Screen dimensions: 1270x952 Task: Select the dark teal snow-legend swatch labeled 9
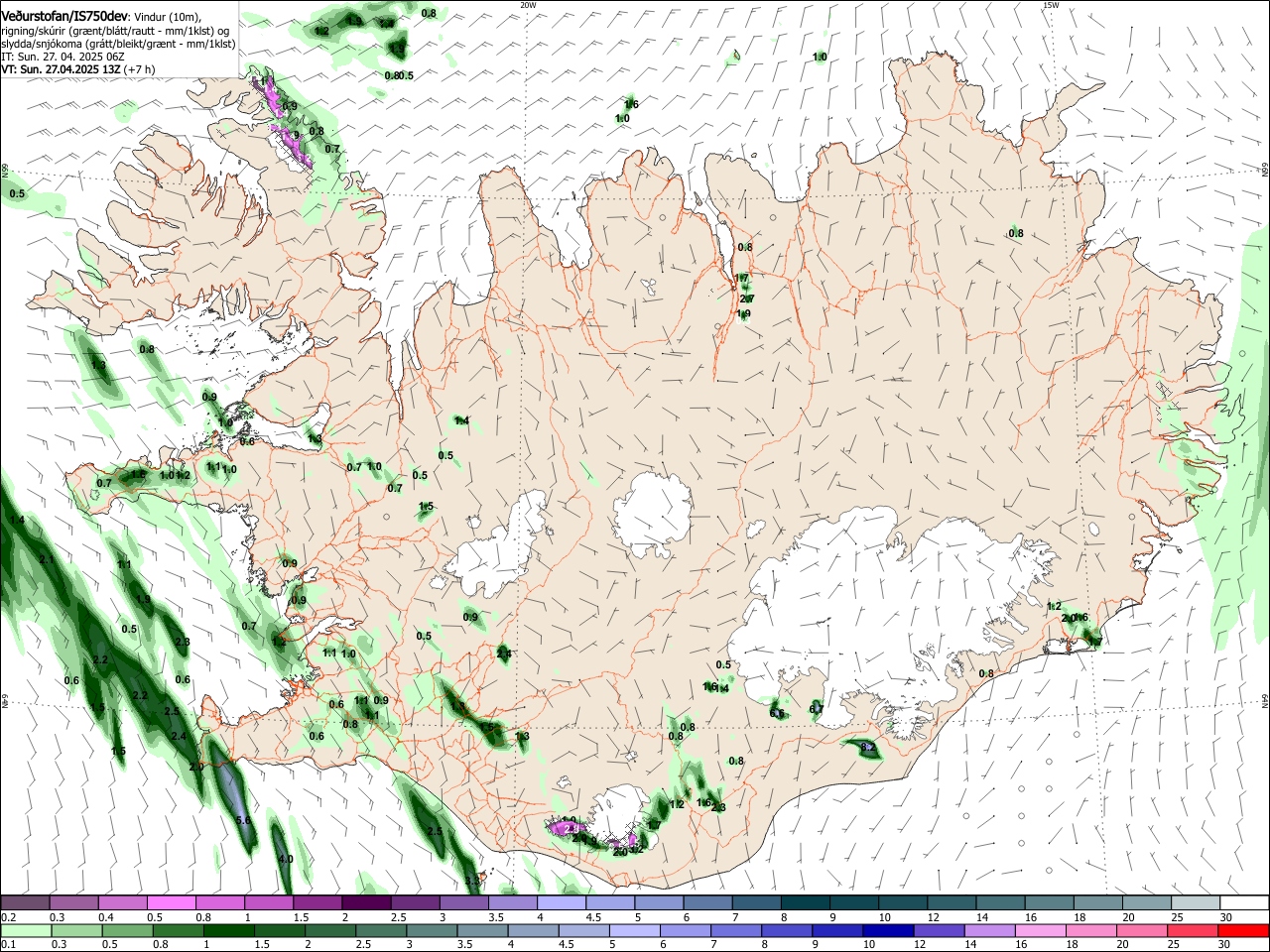click(852, 902)
